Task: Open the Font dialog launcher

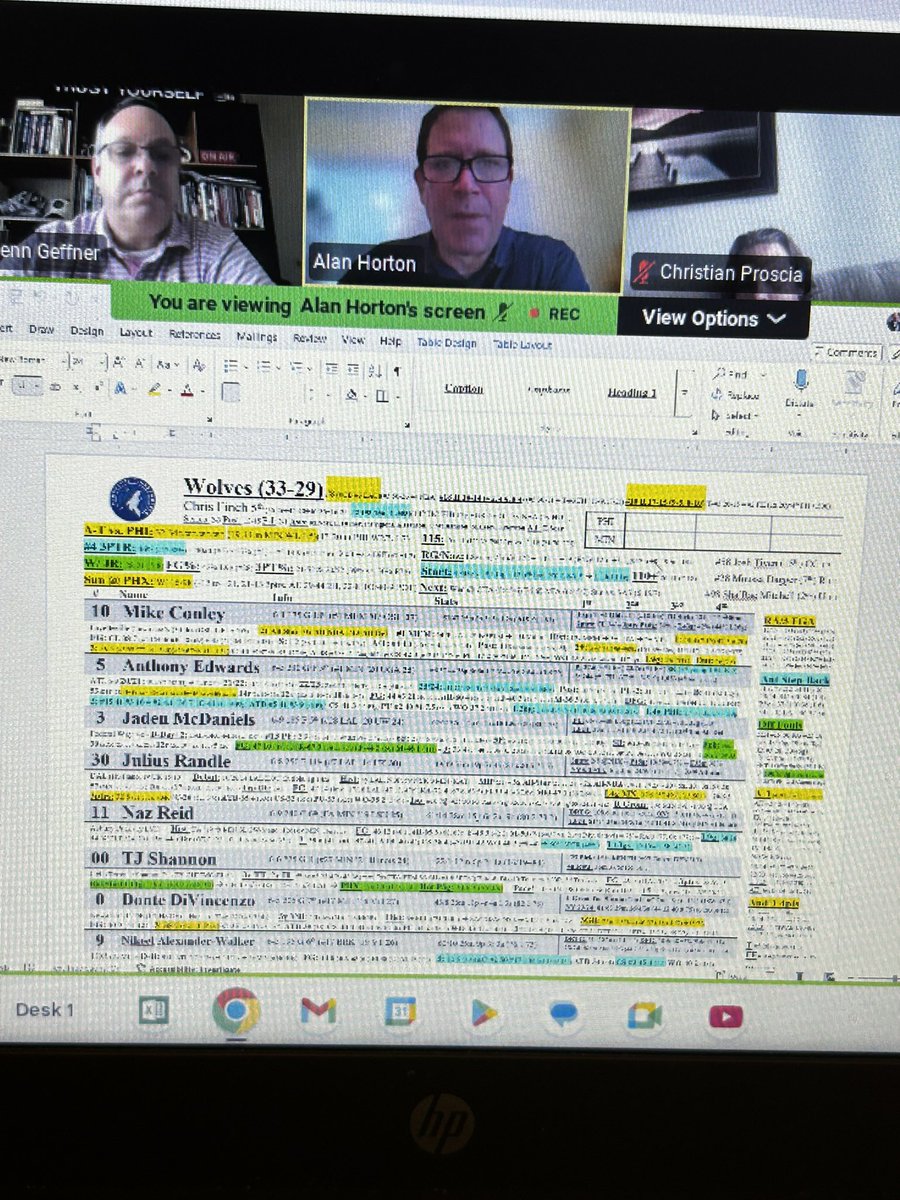Action: point(209,418)
